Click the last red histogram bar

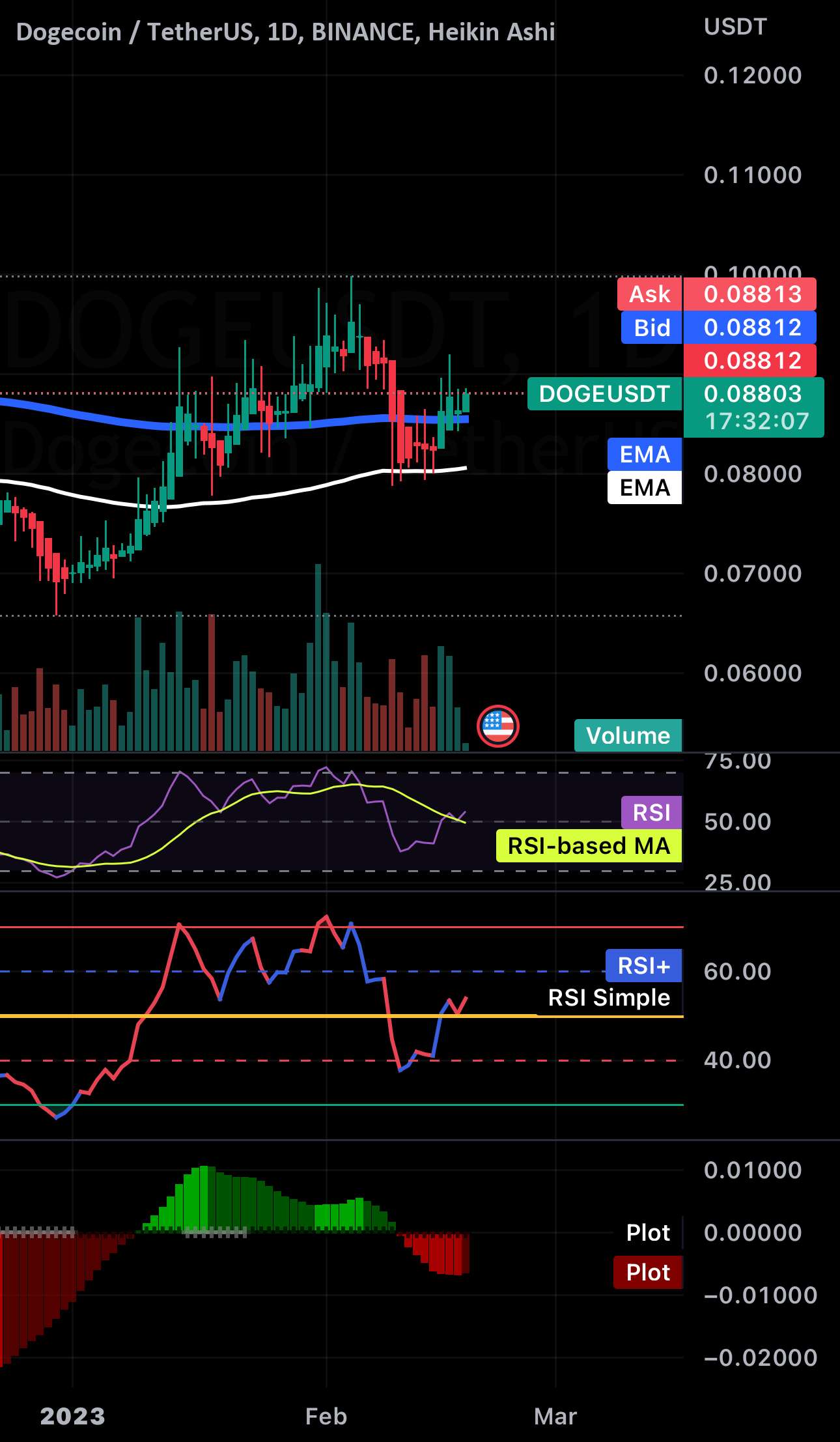point(466,1254)
